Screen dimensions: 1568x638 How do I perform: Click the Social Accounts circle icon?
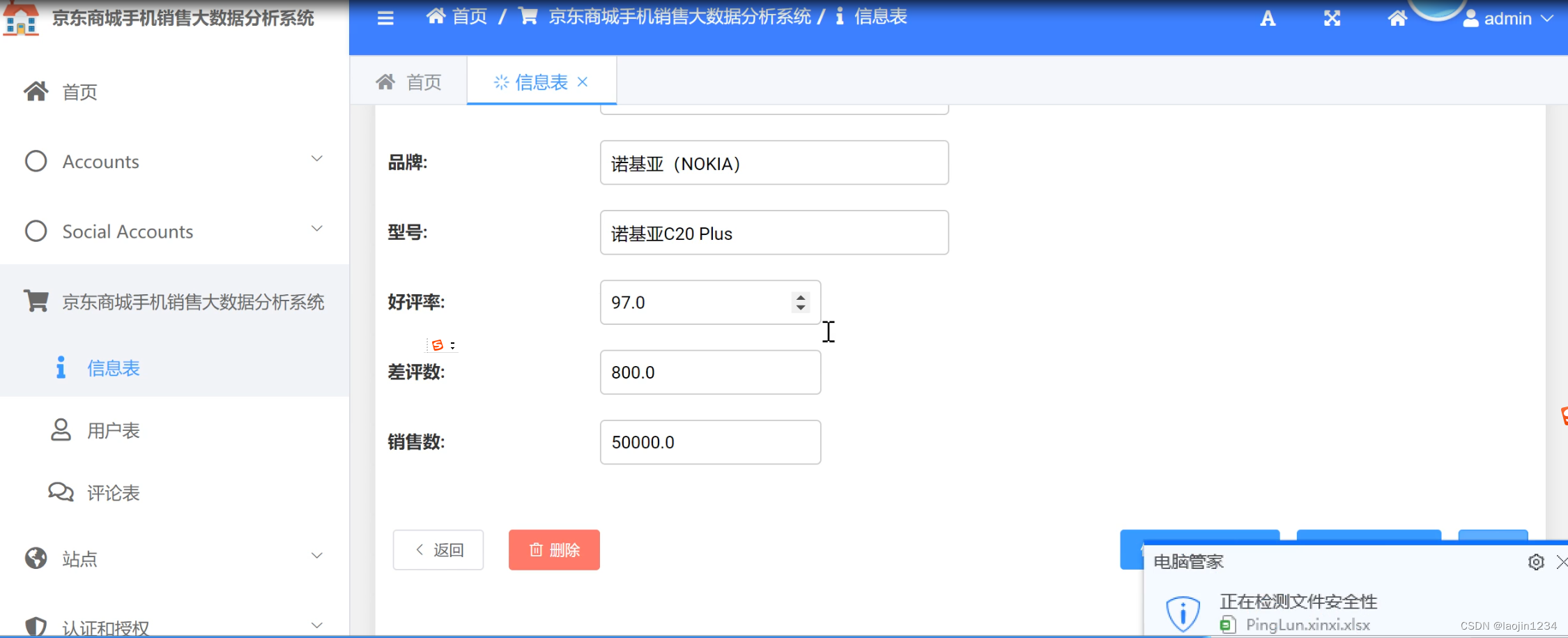coord(36,231)
